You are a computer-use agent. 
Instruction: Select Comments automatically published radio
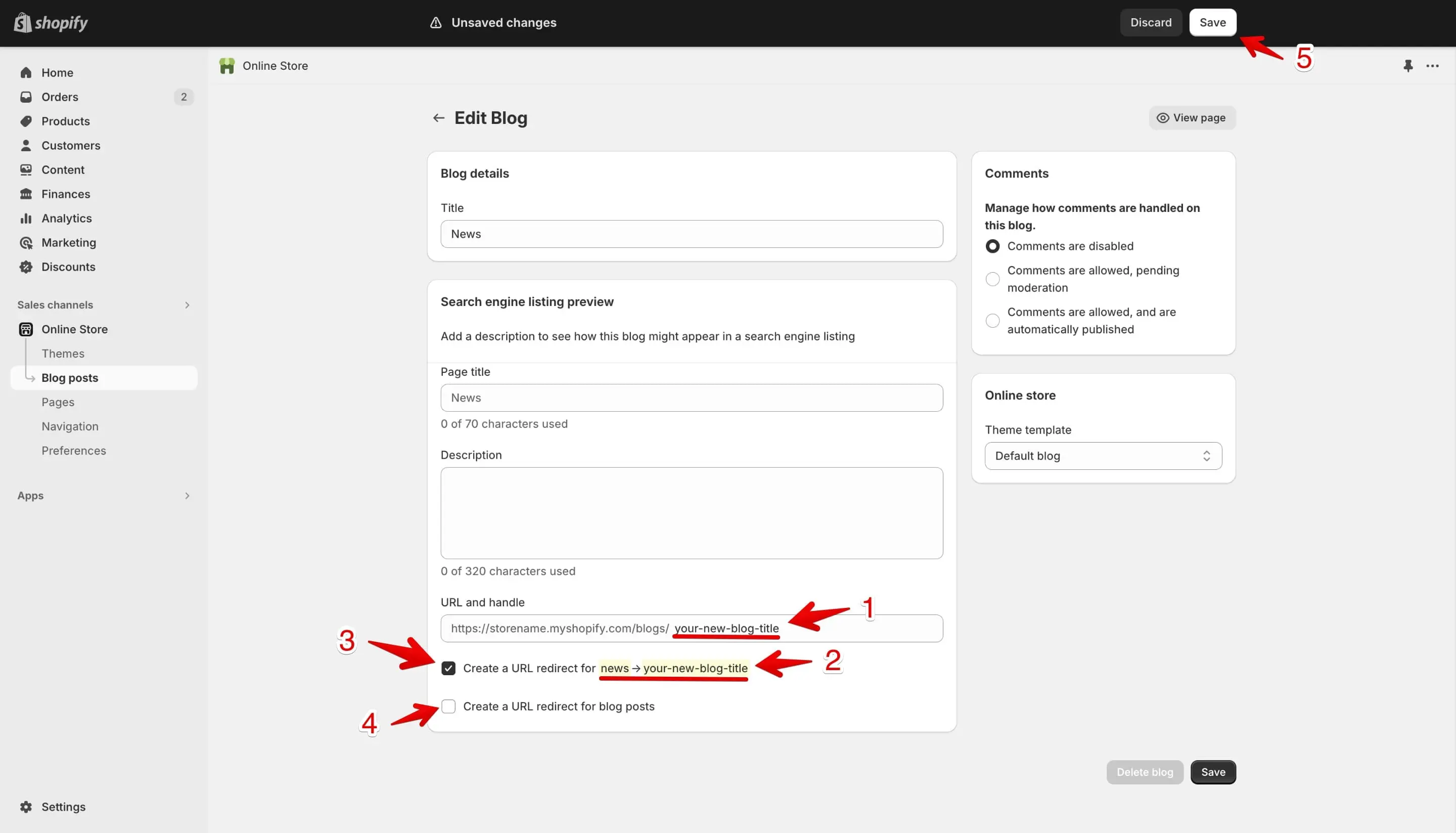click(x=993, y=321)
